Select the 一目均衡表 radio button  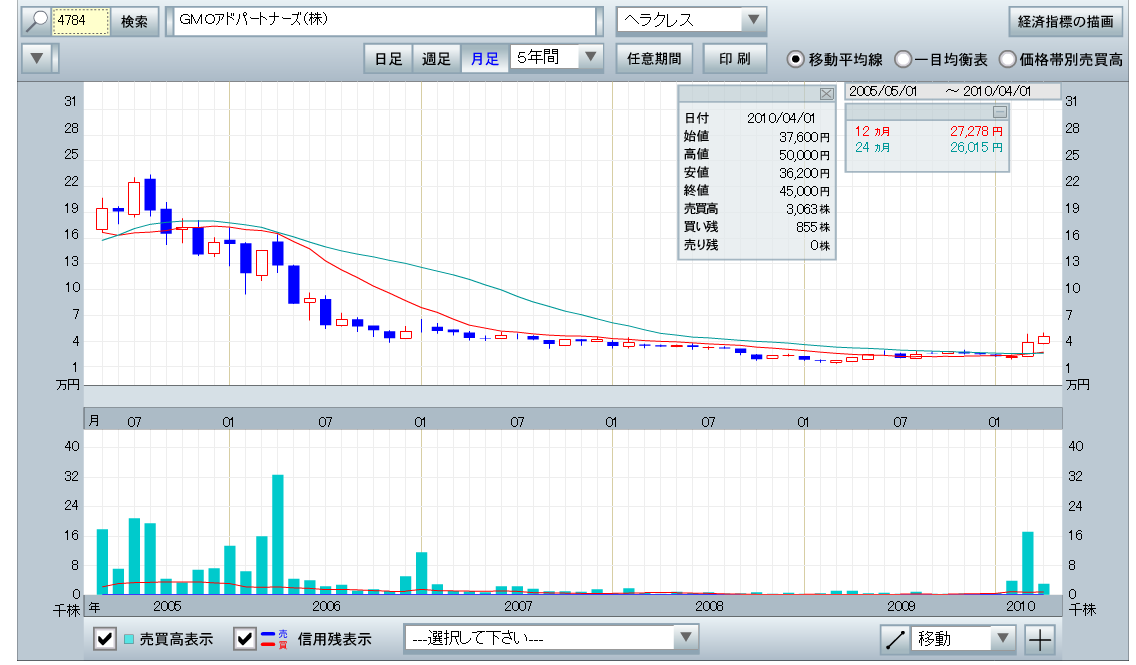coord(902,59)
